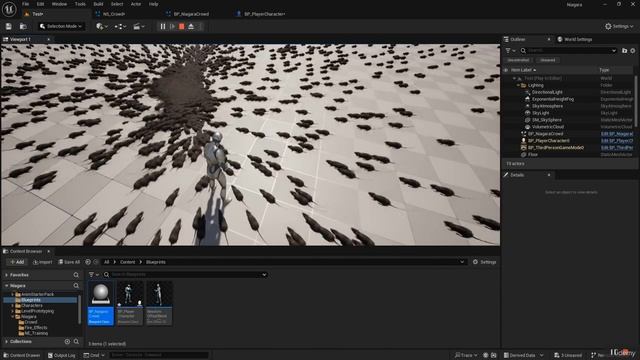Select the Floor actor in Outliner

click(x=533, y=155)
